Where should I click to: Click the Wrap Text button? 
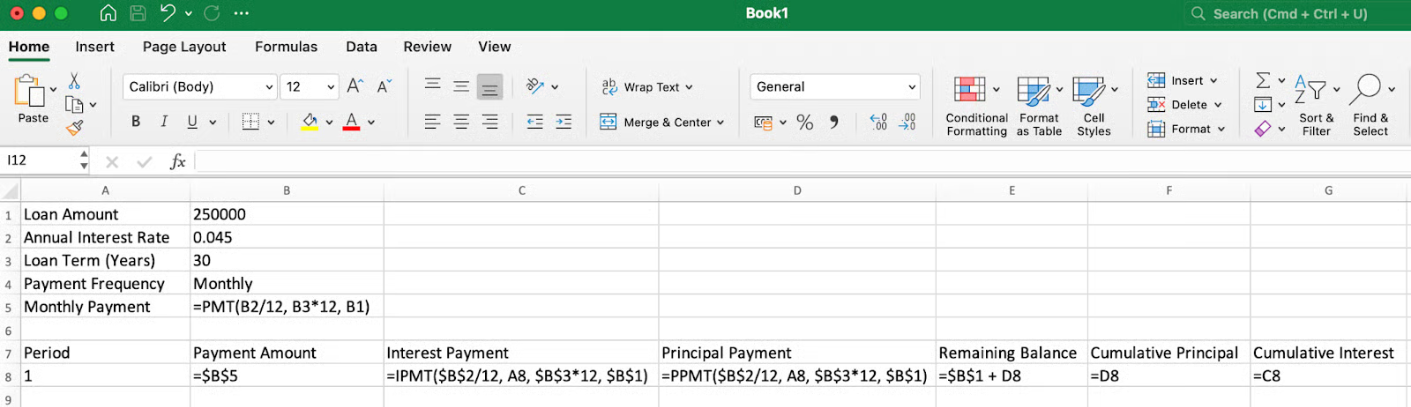coord(647,87)
